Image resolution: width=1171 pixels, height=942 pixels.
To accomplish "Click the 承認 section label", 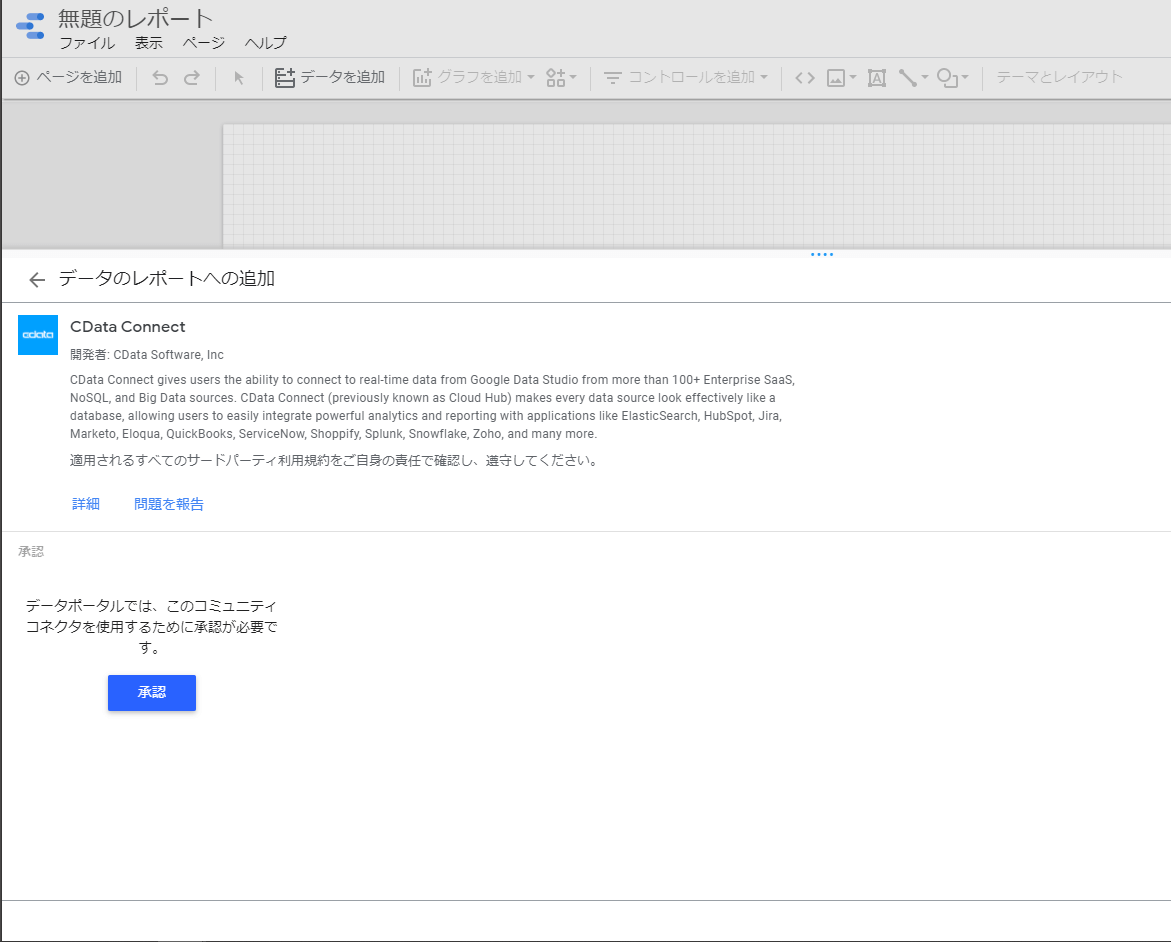I will click(31, 551).
